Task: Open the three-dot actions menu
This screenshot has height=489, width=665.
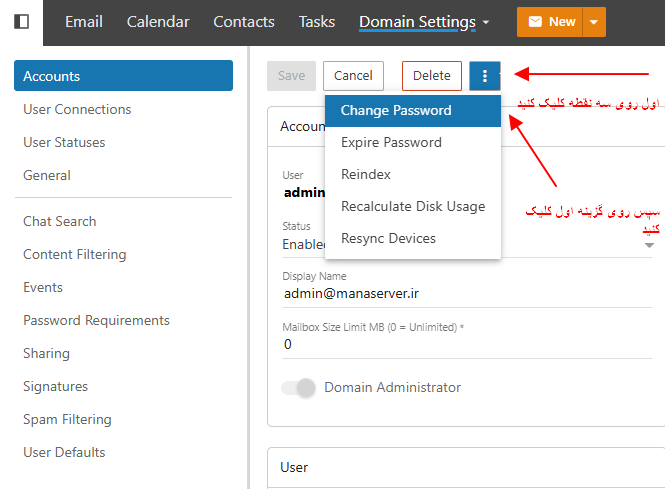Action: pyautogui.click(x=485, y=76)
